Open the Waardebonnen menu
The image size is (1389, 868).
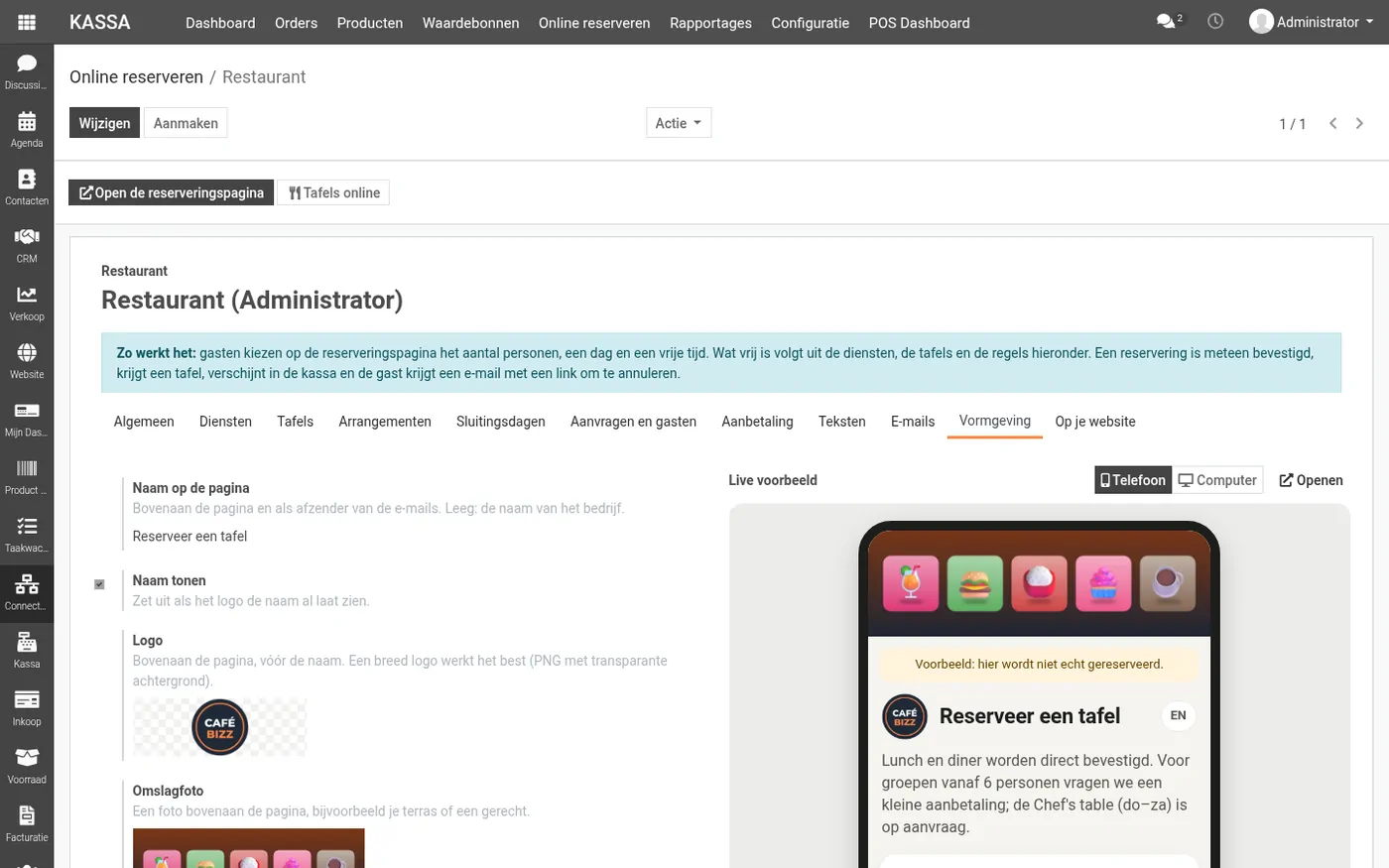[x=470, y=22]
